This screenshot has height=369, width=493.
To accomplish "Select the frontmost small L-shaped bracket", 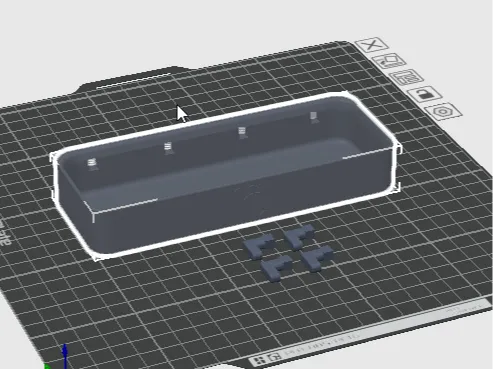I will pos(277,268).
